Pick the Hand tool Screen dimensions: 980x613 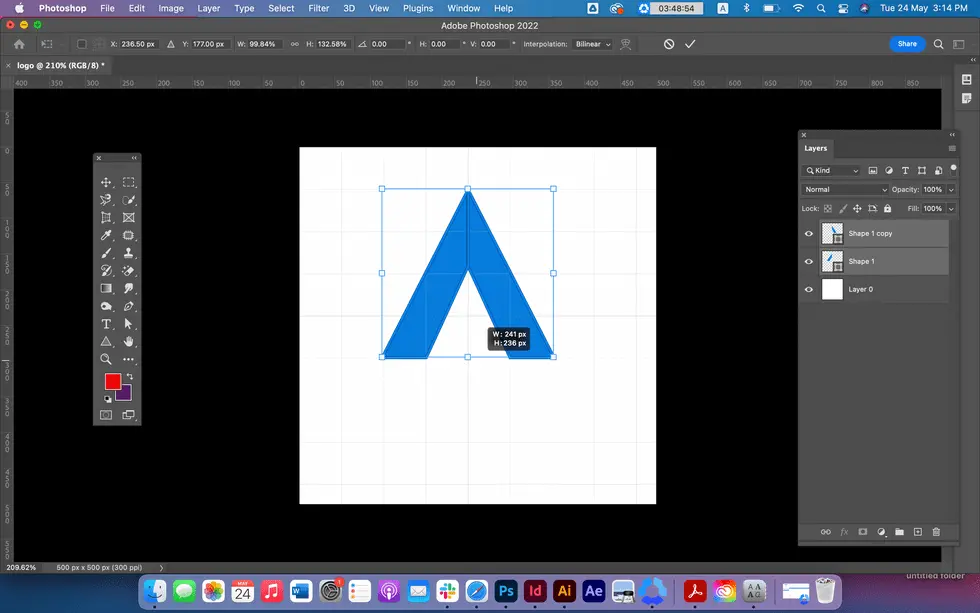coord(129,341)
